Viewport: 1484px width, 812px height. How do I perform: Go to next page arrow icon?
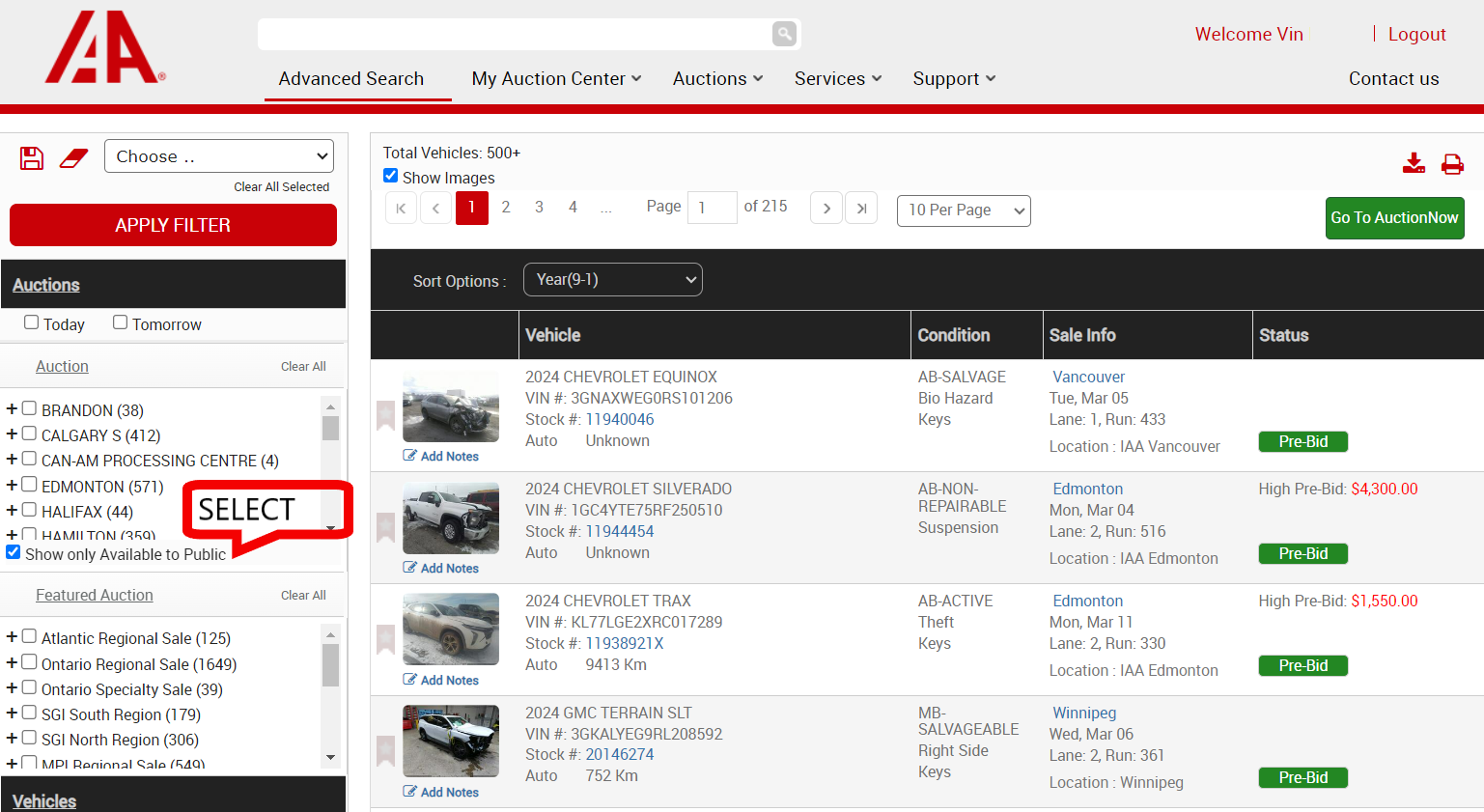pyautogui.click(x=826, y=208)
